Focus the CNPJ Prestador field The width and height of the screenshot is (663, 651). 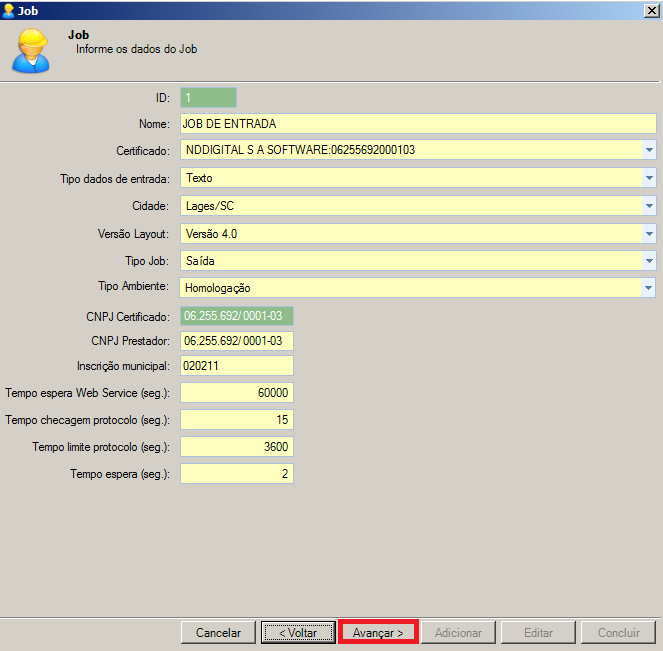[237, 341]
